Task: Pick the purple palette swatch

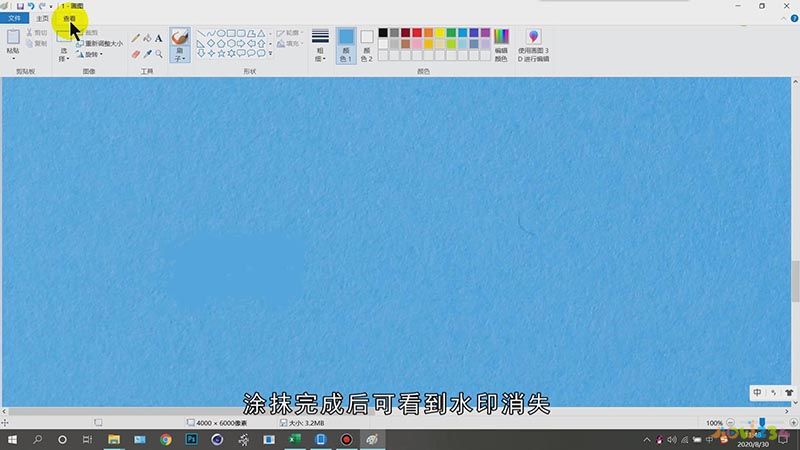Action: [x=485, y=33]
